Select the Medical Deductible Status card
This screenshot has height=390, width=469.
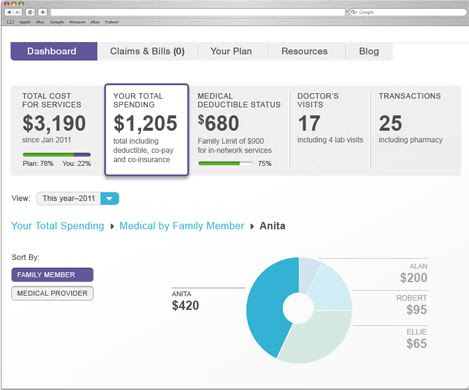click(x=239, y=130)
